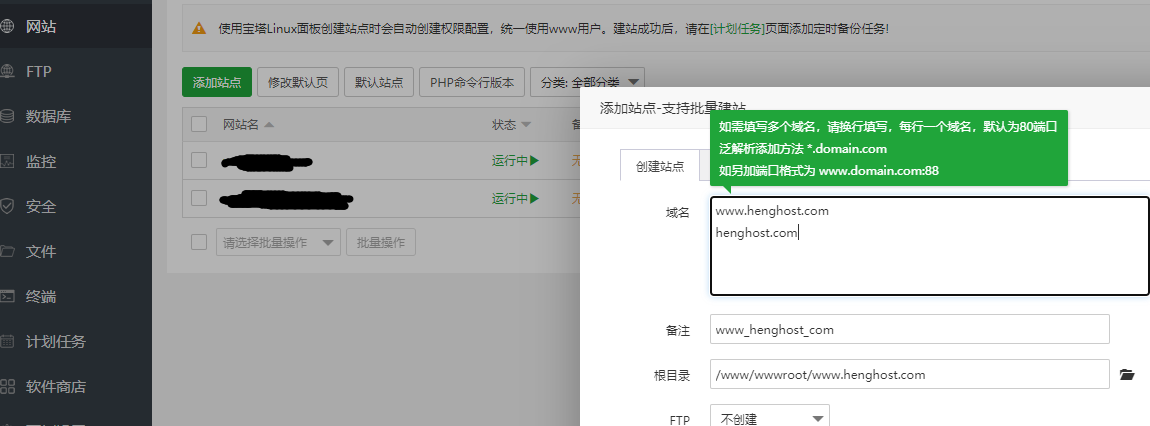The height and width of the screenshot is (426, 1150).
Task: Click the green 添加站点 button
Action: (x=217, y=82)
